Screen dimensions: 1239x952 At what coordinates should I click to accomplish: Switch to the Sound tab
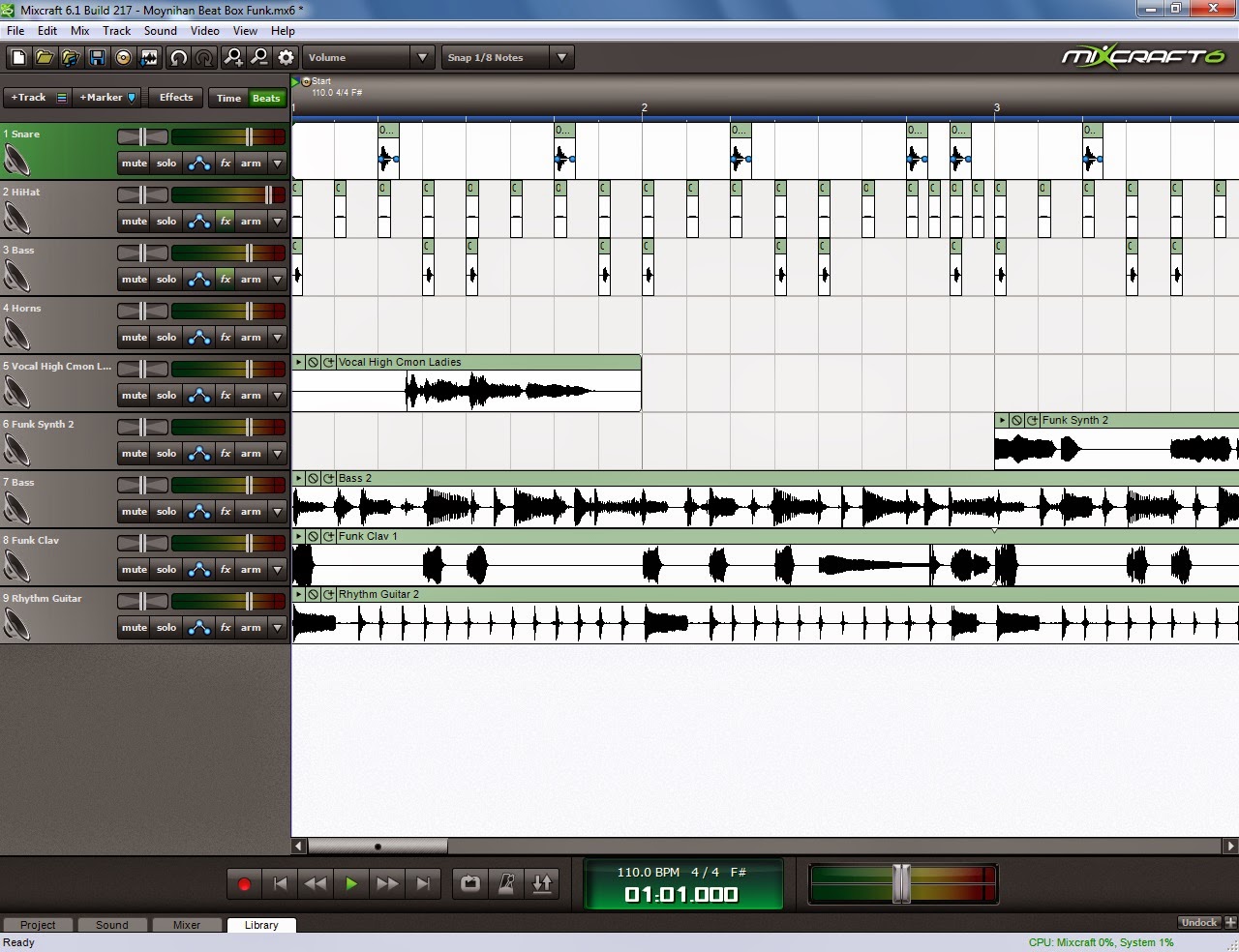[x=112, y=925]
